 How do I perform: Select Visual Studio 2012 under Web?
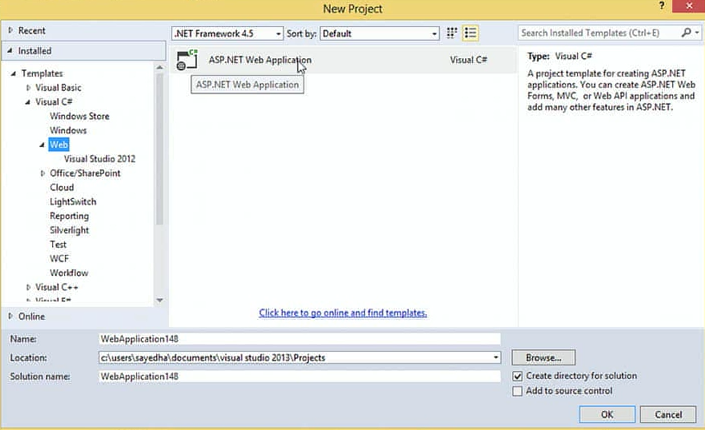(99, 159)
